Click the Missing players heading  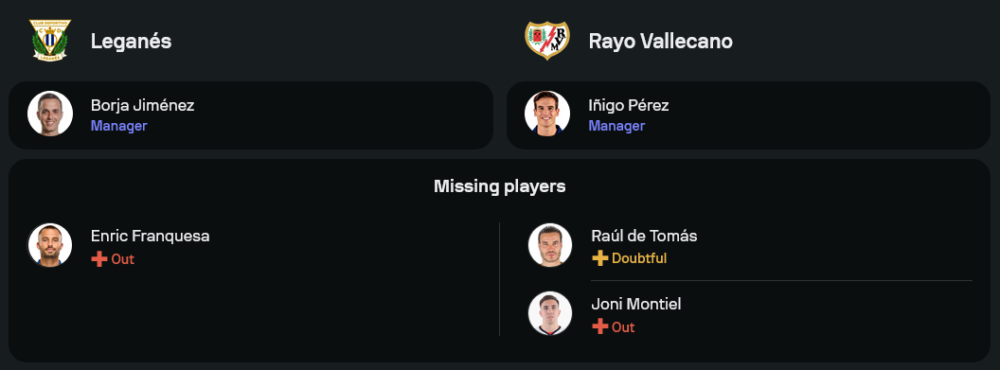(499, 186)
